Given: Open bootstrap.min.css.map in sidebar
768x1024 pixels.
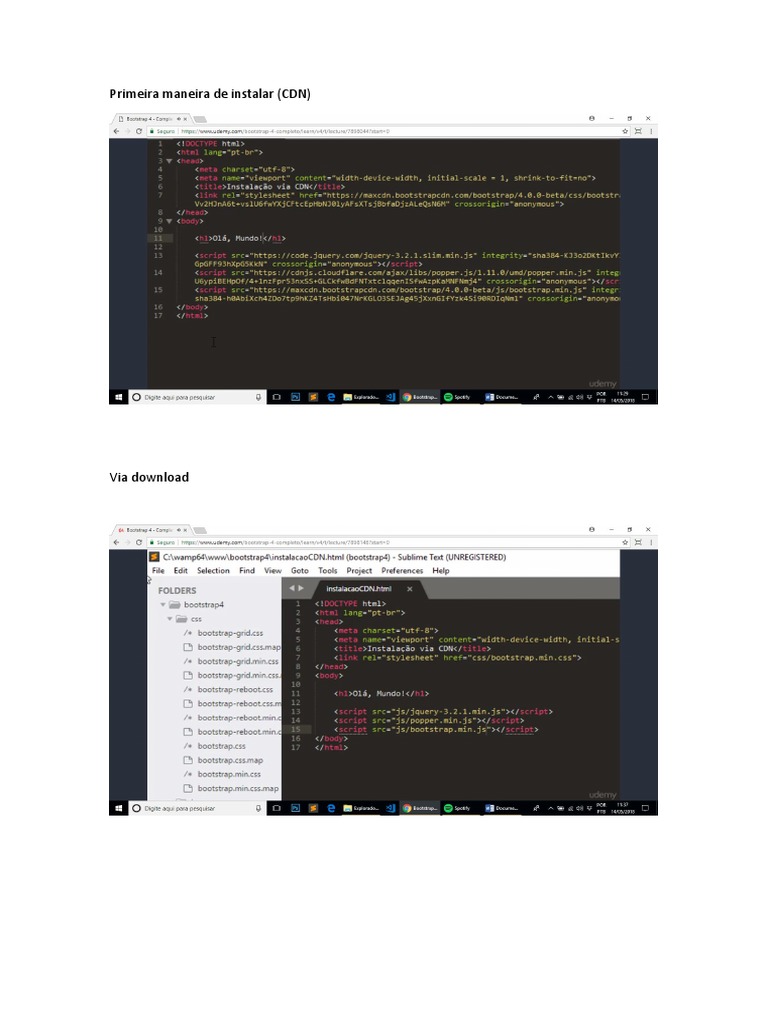Looking at the screenshot, I should (238, 788).
